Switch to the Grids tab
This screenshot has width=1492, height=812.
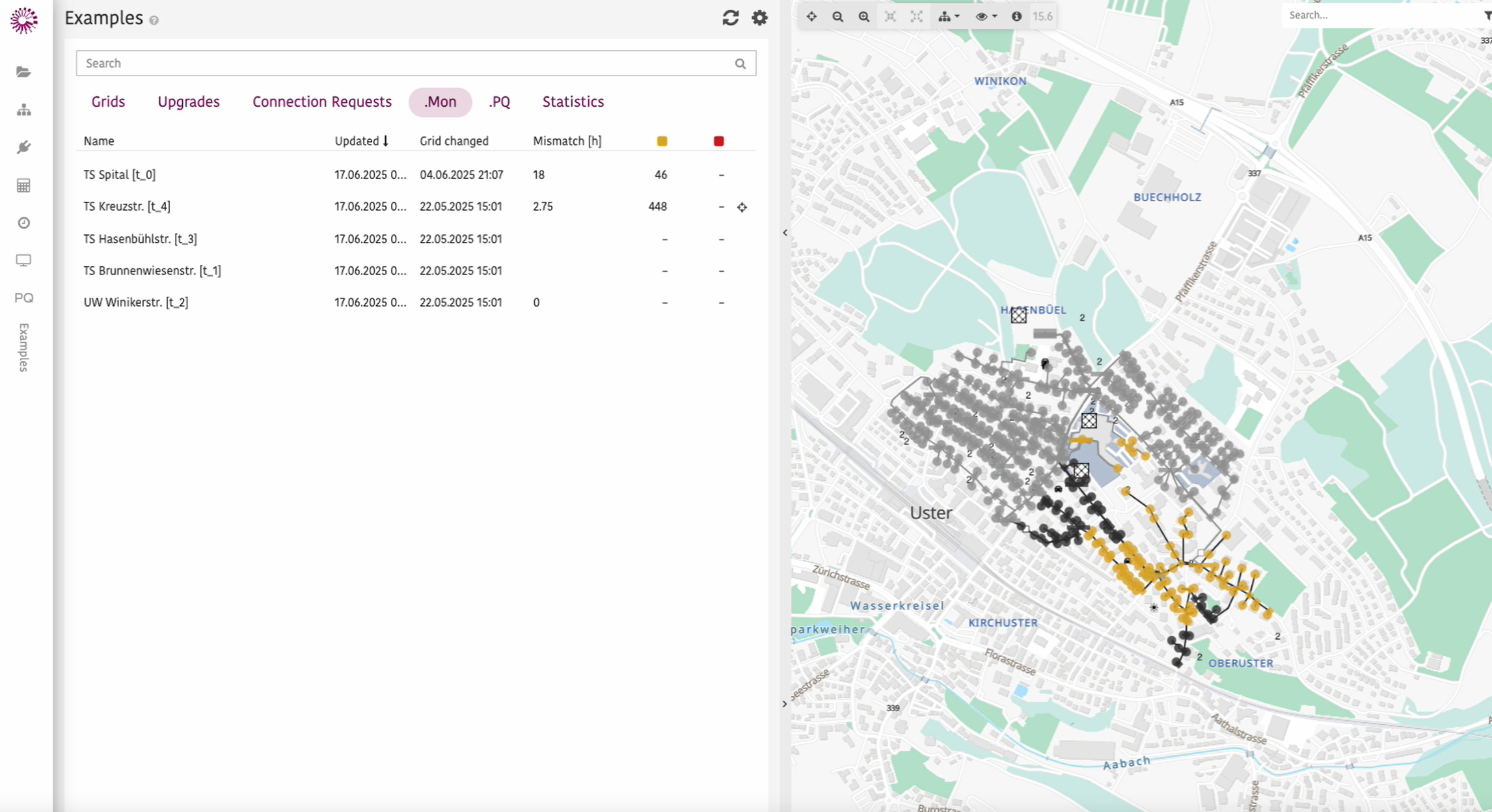(x=108, y=101)
